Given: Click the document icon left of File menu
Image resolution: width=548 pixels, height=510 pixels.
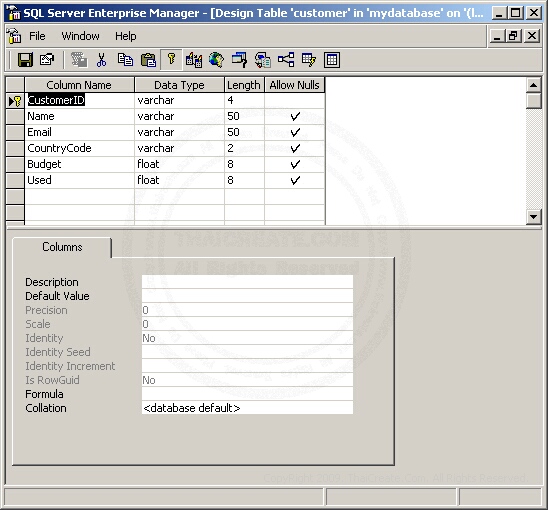Looking at the screenshot, I should point(14,36).
